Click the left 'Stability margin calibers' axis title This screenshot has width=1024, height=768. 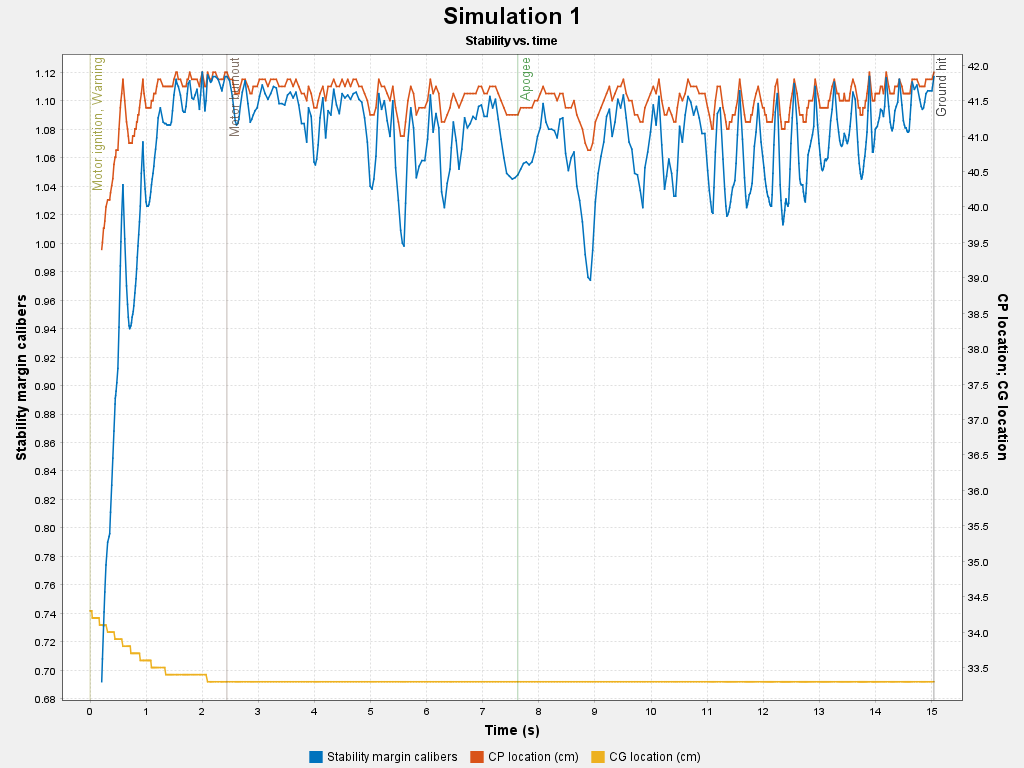tap(21, 377)
